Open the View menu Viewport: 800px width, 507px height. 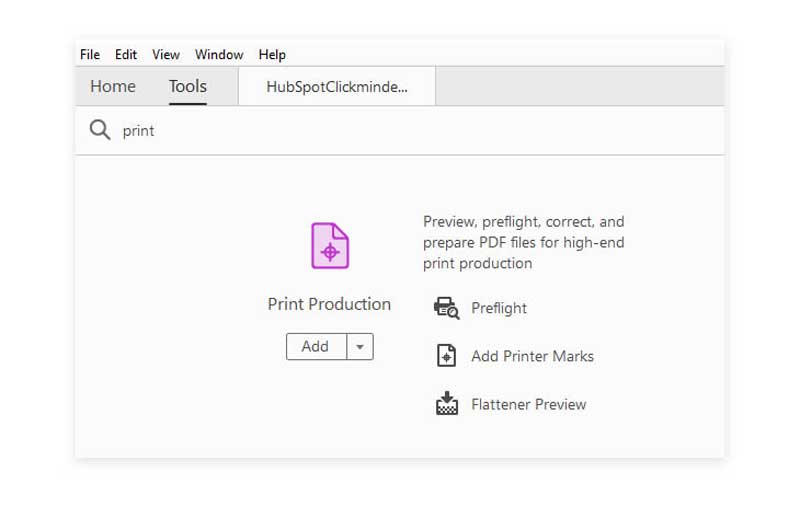click(166, 54)
